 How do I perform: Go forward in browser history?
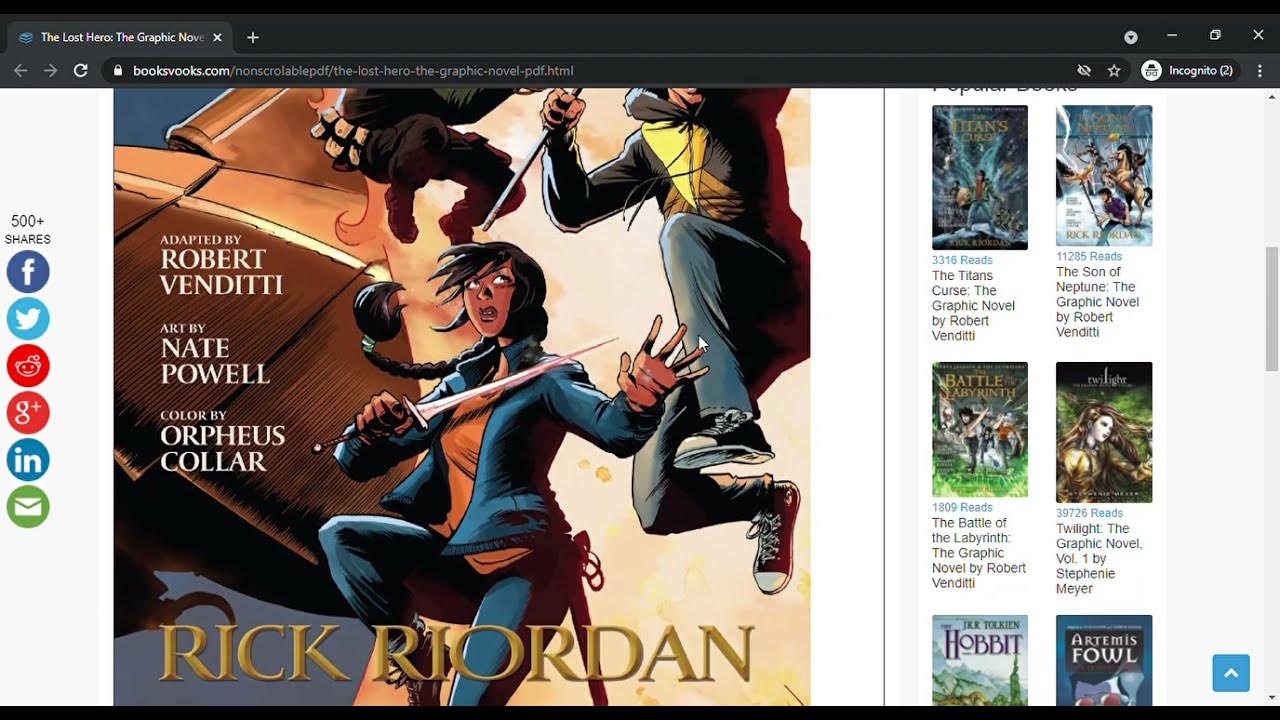coord(50,71)
